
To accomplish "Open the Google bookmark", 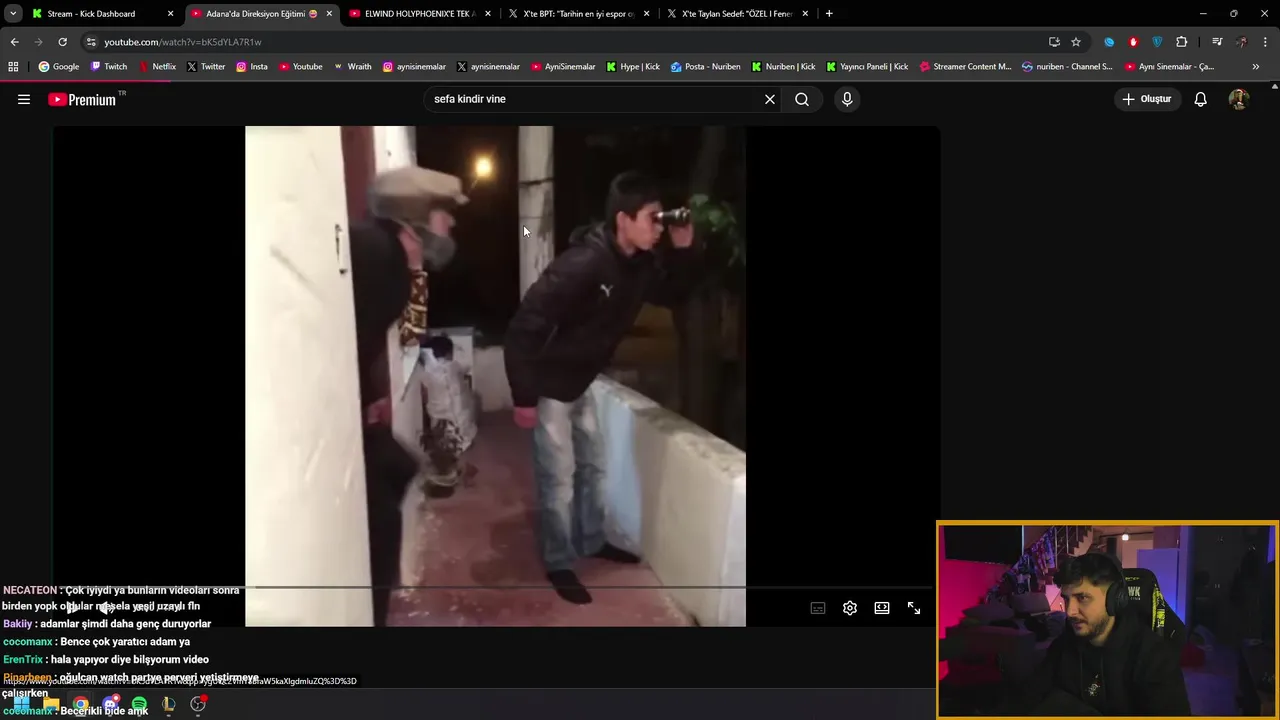I will click(59, 67).
